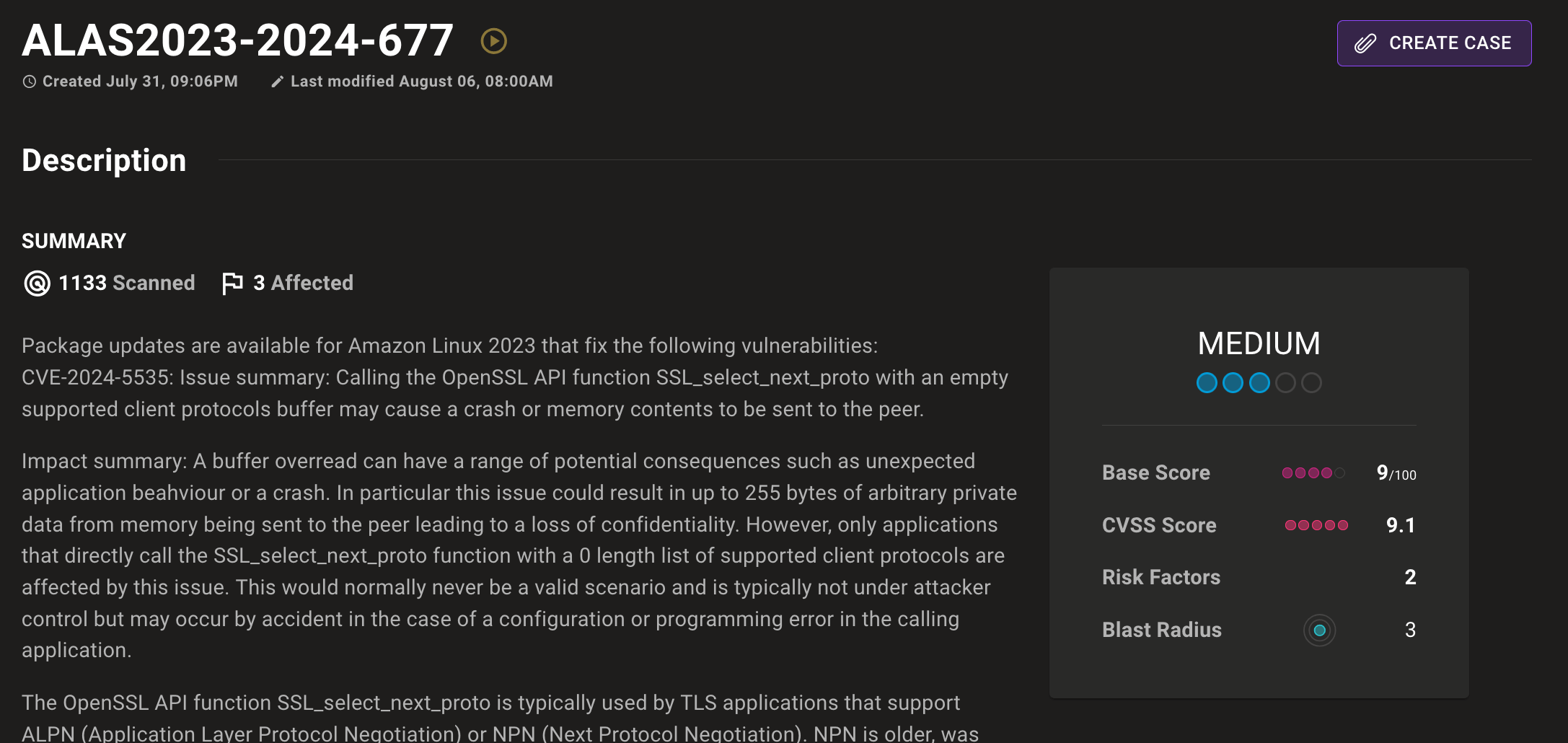Viewport: 1568px width, 743px height.
Task: Click the MEDIUM severity dots indicator
Action: click(x=1259, y=382)
